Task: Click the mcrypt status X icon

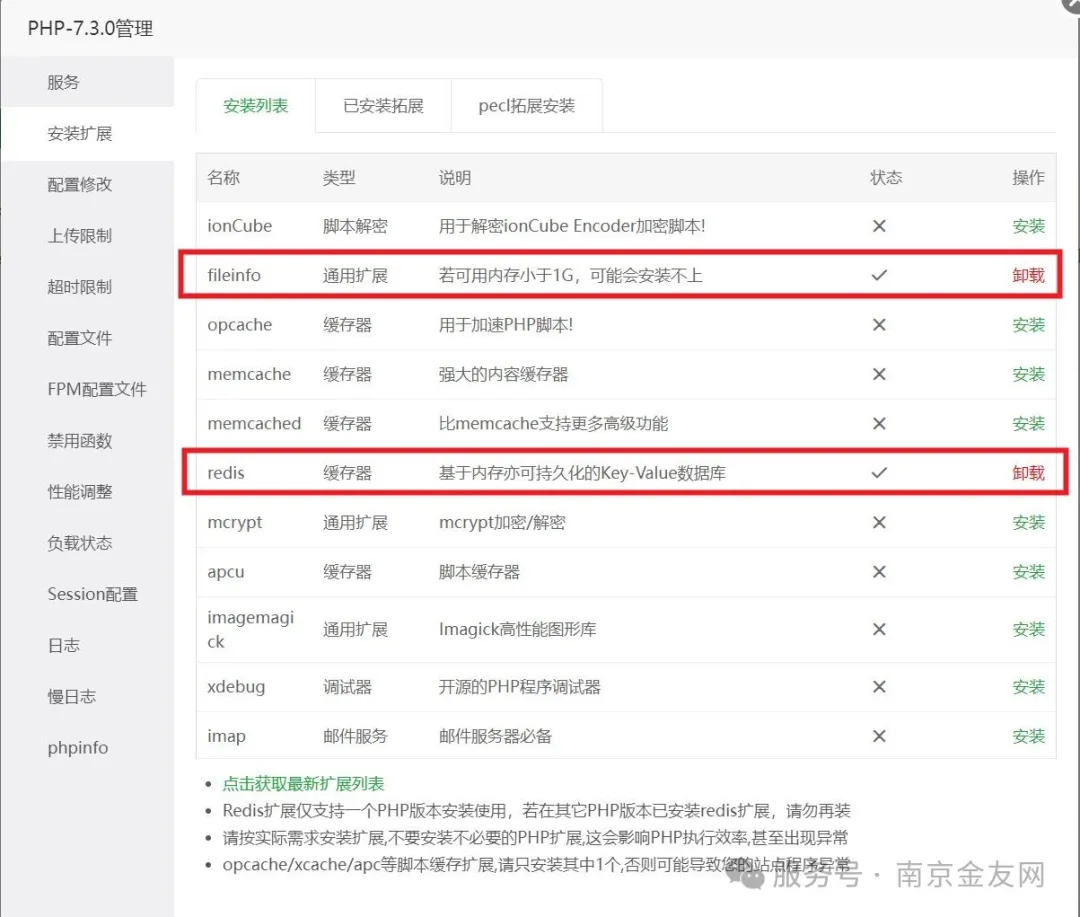Action: click(879, 522)
